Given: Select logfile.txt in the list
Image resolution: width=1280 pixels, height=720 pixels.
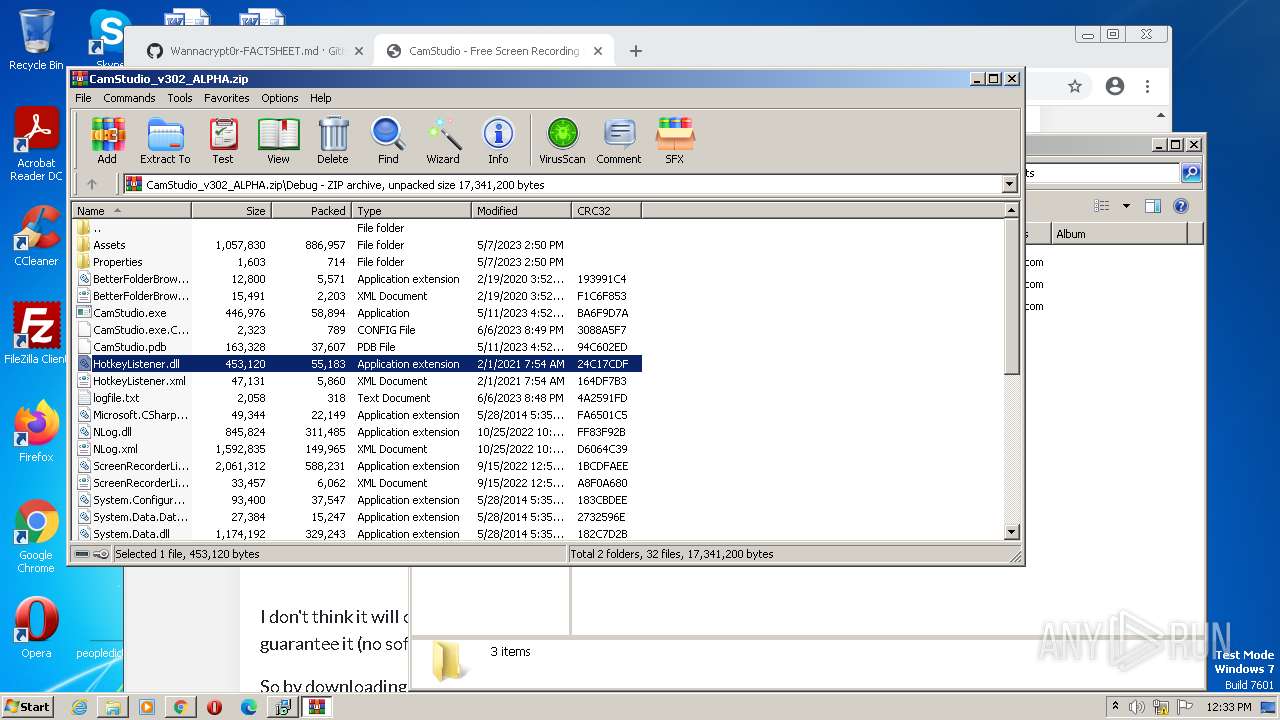Looking at the screenshot, I should (x=357, y=398).
